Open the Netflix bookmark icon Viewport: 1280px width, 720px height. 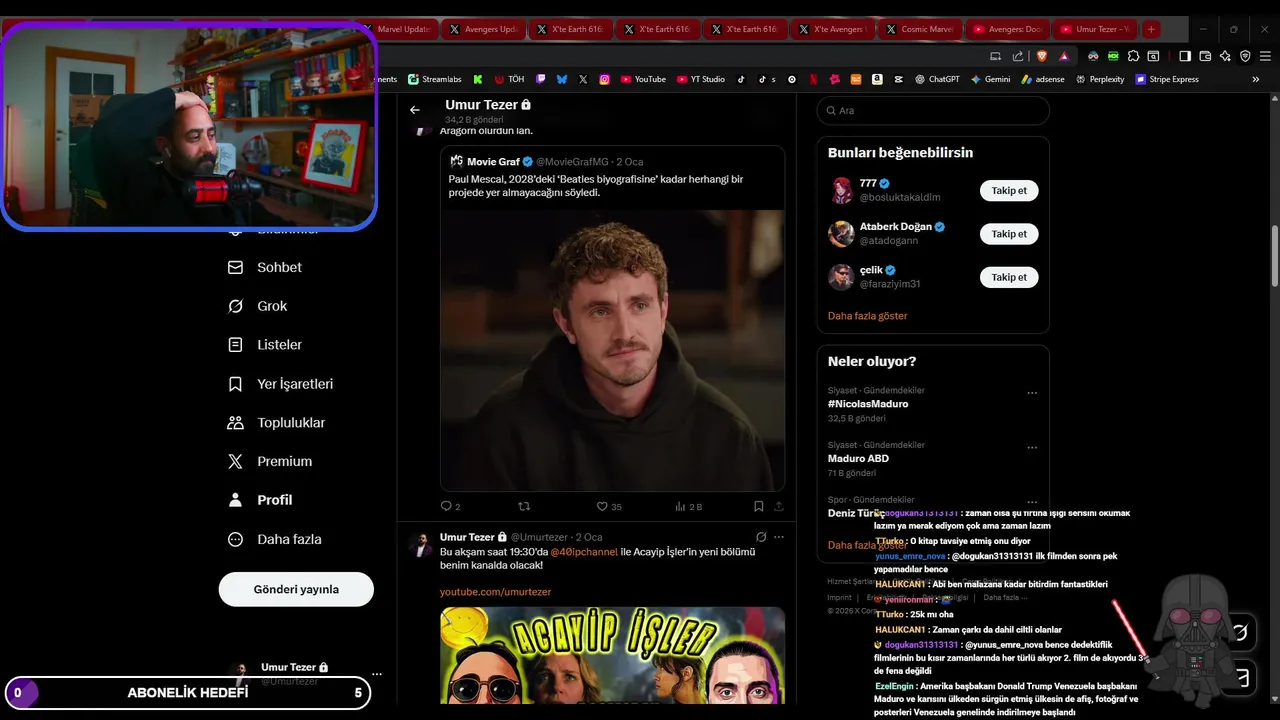point(813,79)
